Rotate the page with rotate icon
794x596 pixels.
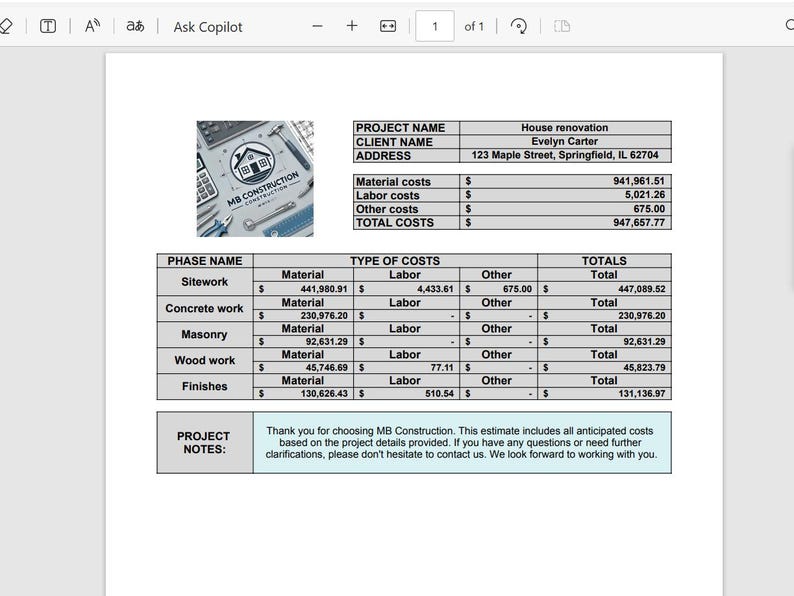click(x=519, y=26)
